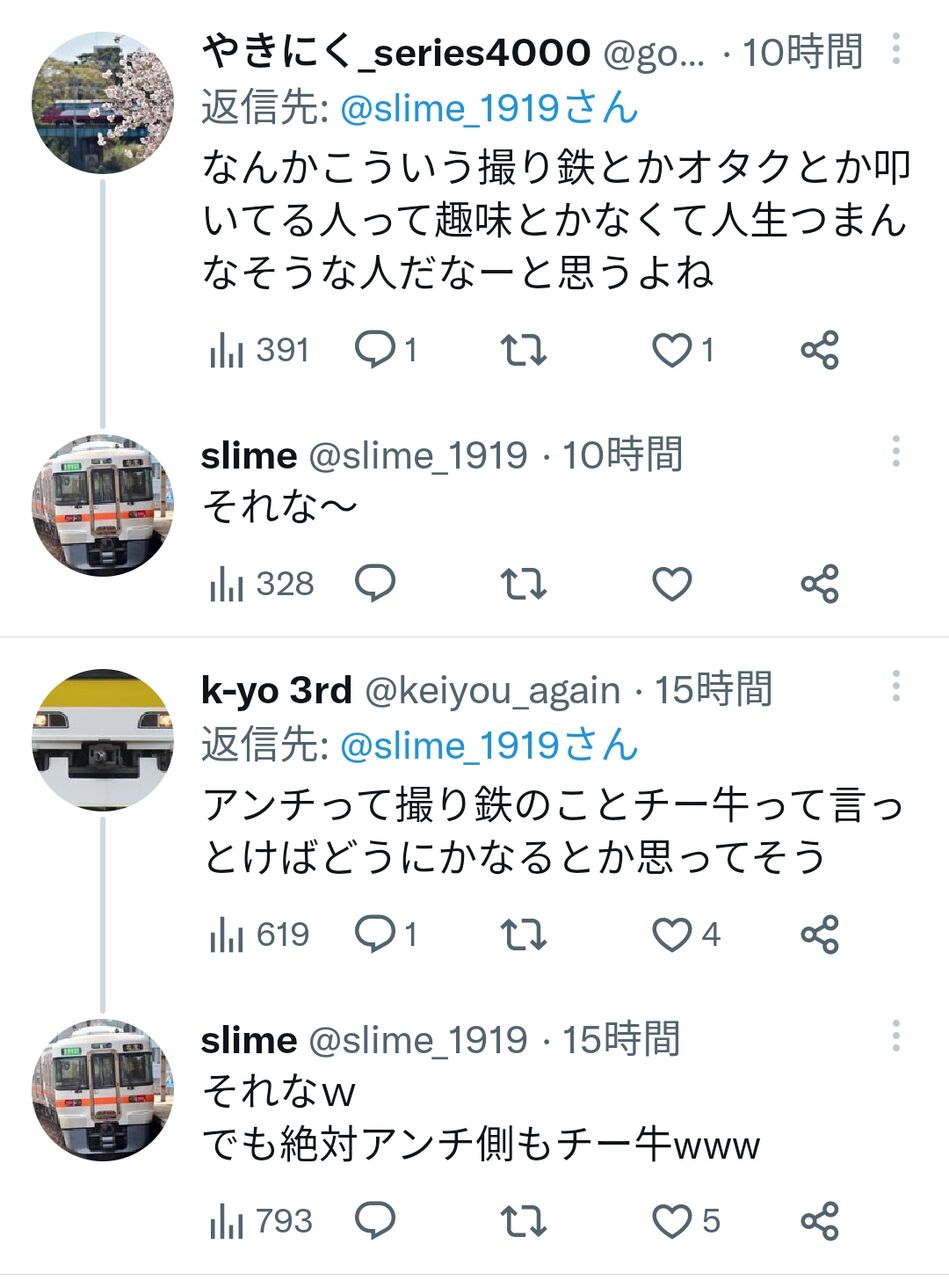The width and height of the screenshot is (949, 1280).
Task: Open the やきにく_series4000 profile name
Action: point(396,52)
